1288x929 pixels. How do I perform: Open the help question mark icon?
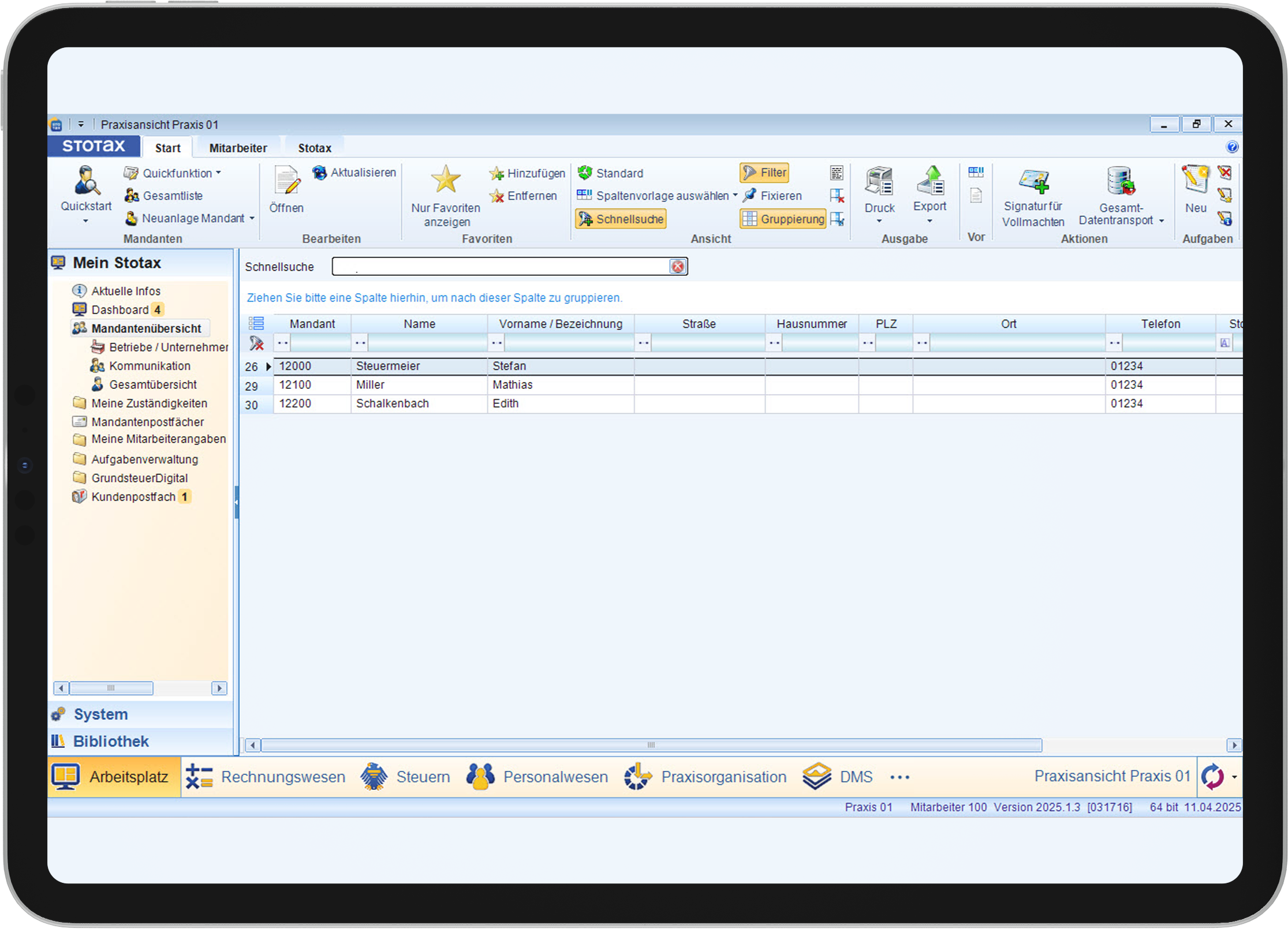(1231, 147)
